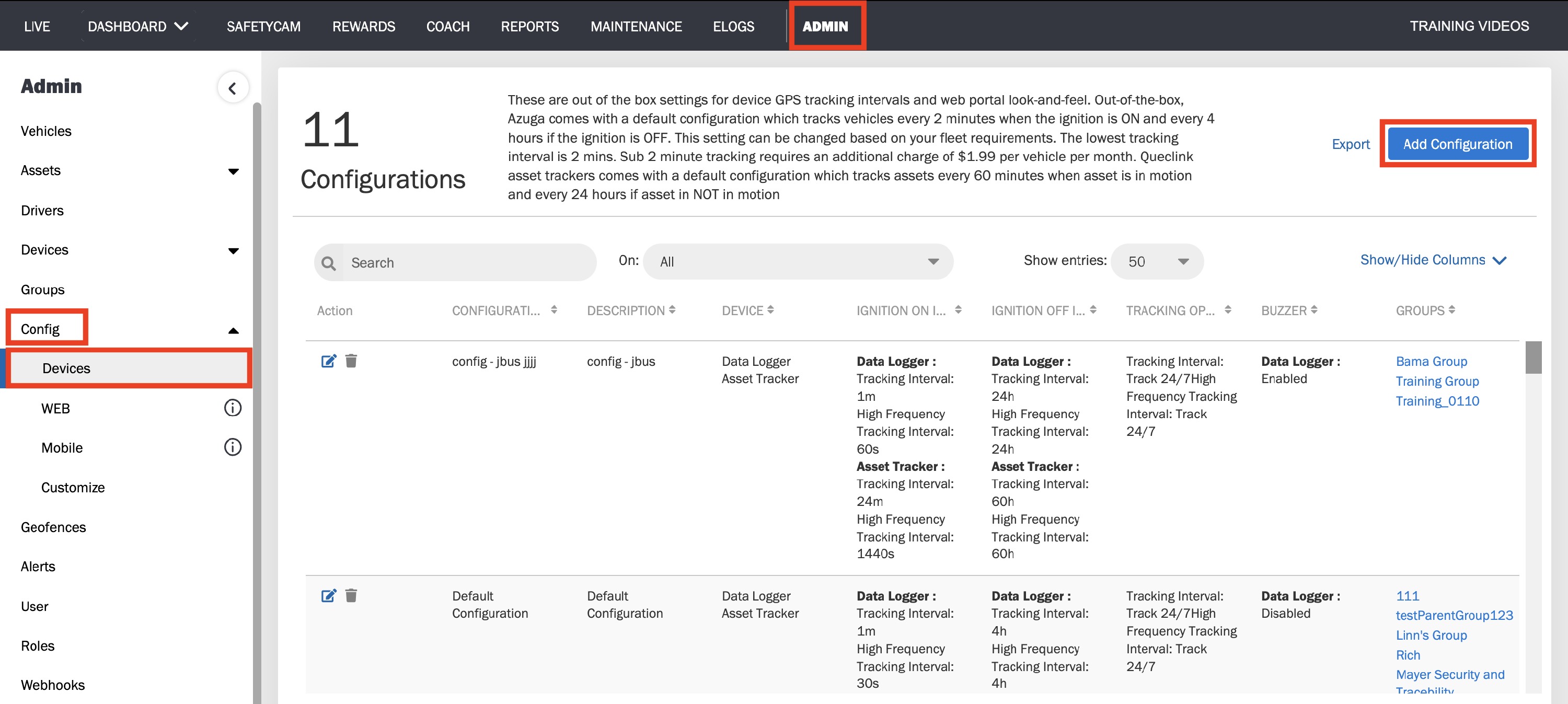Sort by Description column
Screen dimensions: 1568x704
[672, 310]
